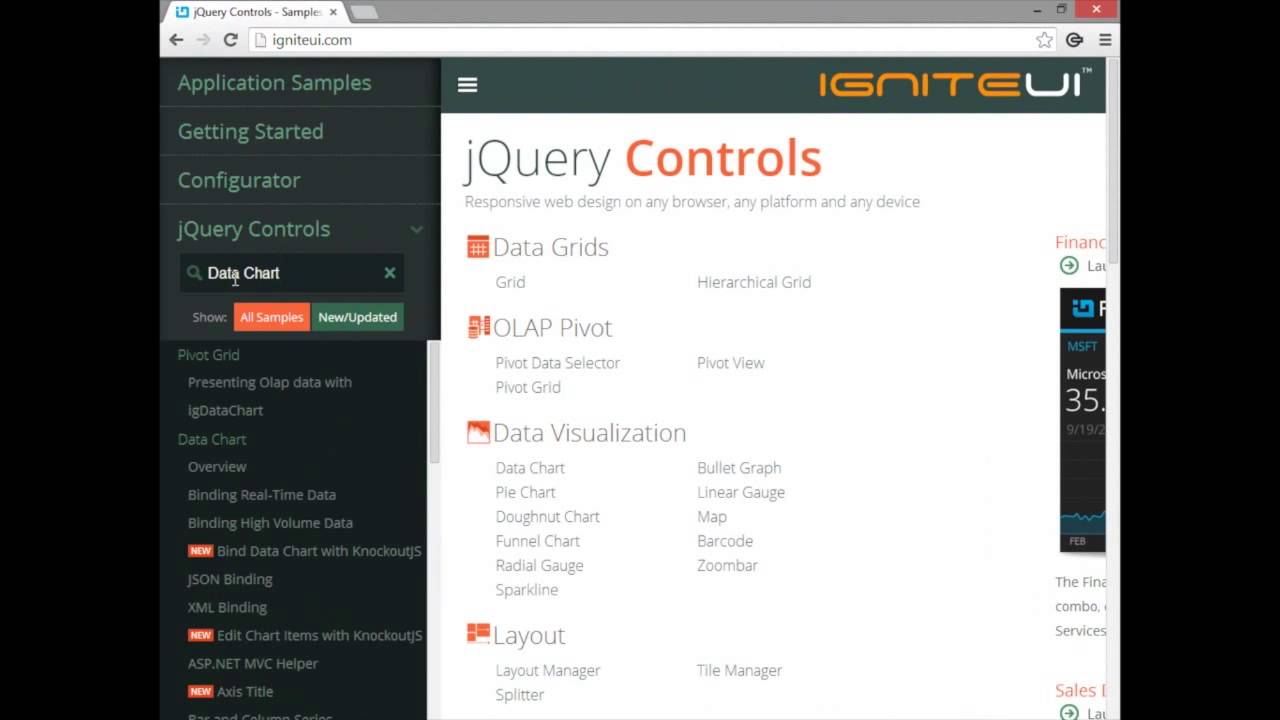1280x720 pixels.
Task: Click the OLAP Pivot section icon
Action: pos(478,327)
